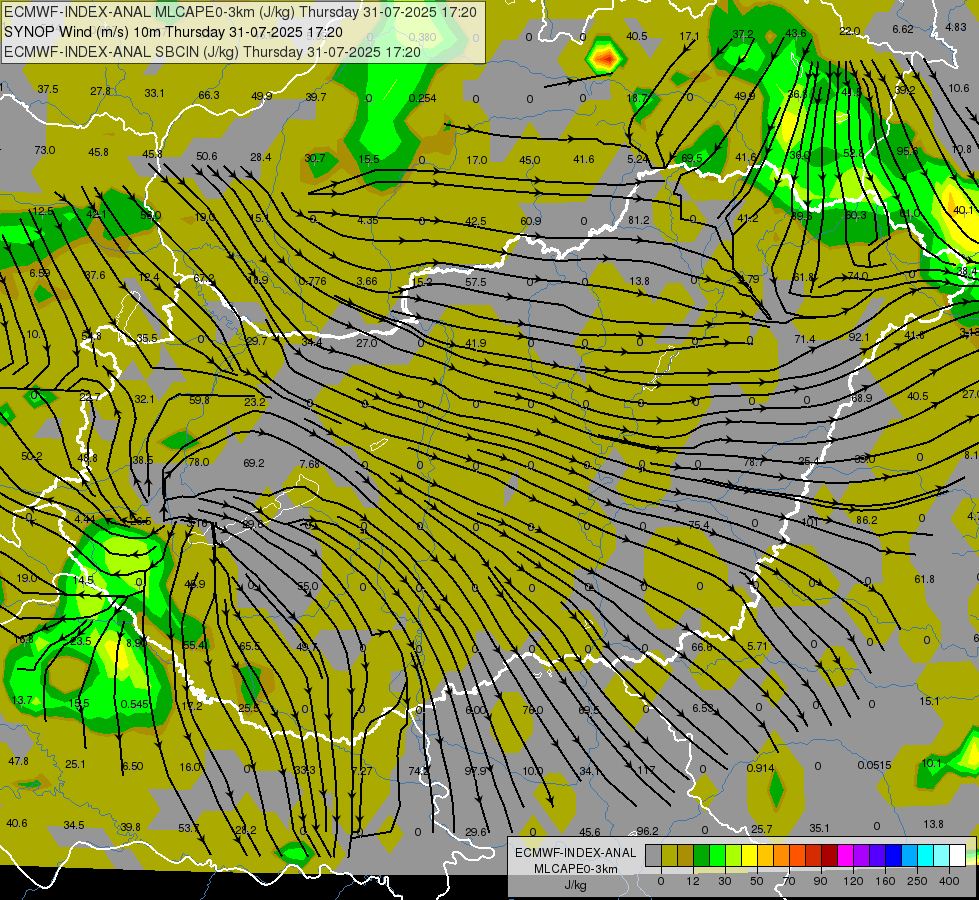This screenshot has width=979, height=900.
Task: Click the map value 53.7
Action: (189, 828)
